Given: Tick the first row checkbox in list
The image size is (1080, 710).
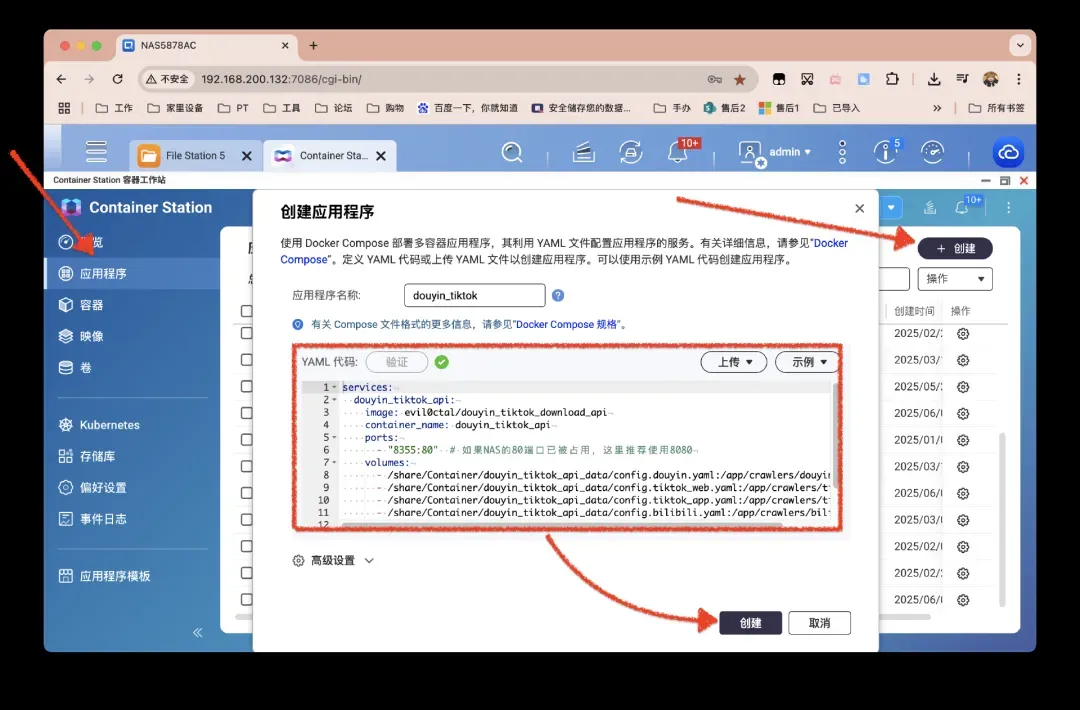Looking at the screenshot, I should click(x=246, y=334).
